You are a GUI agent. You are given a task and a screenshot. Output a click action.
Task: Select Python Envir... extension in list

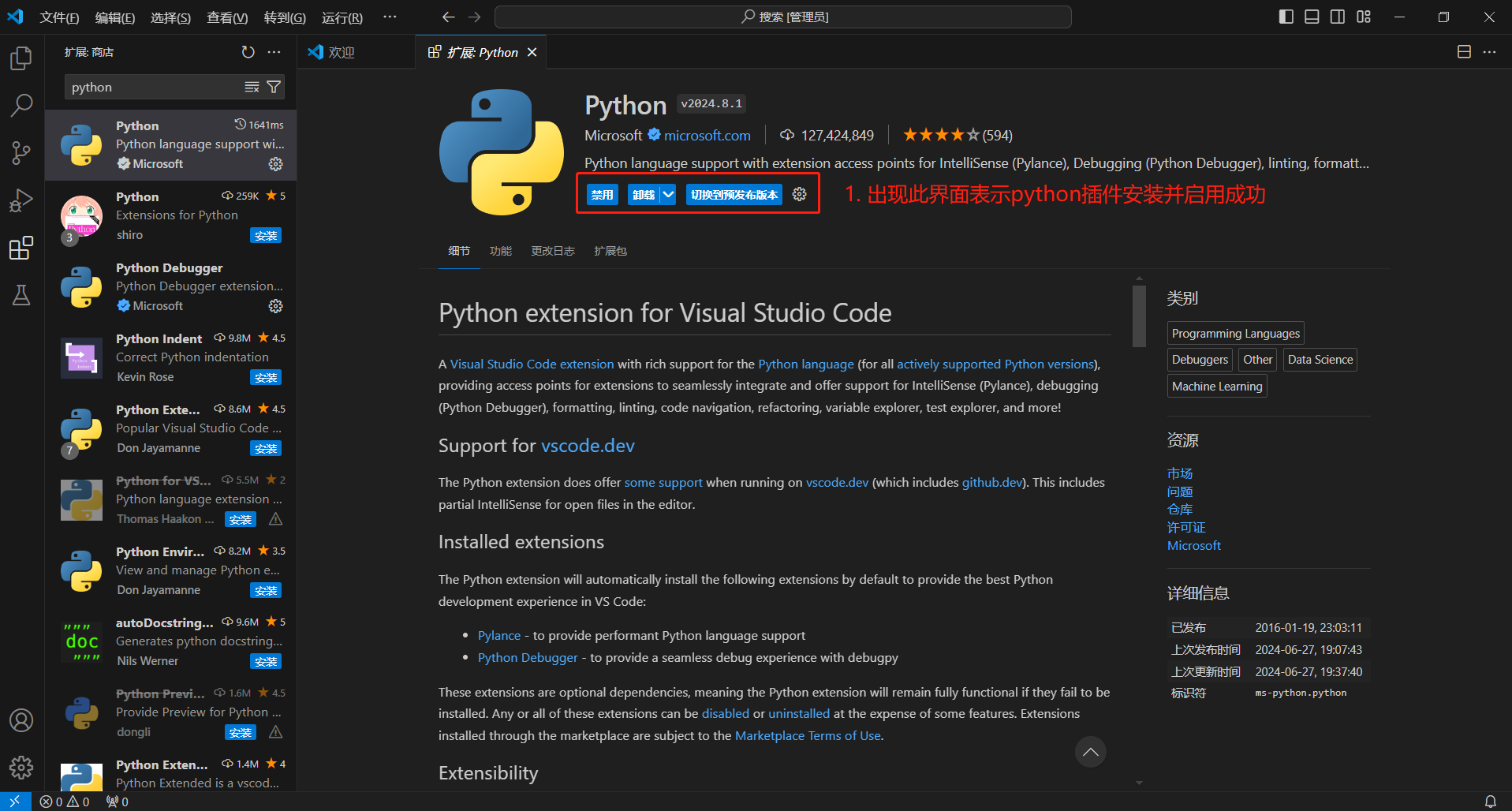click(x=171, y=571)
